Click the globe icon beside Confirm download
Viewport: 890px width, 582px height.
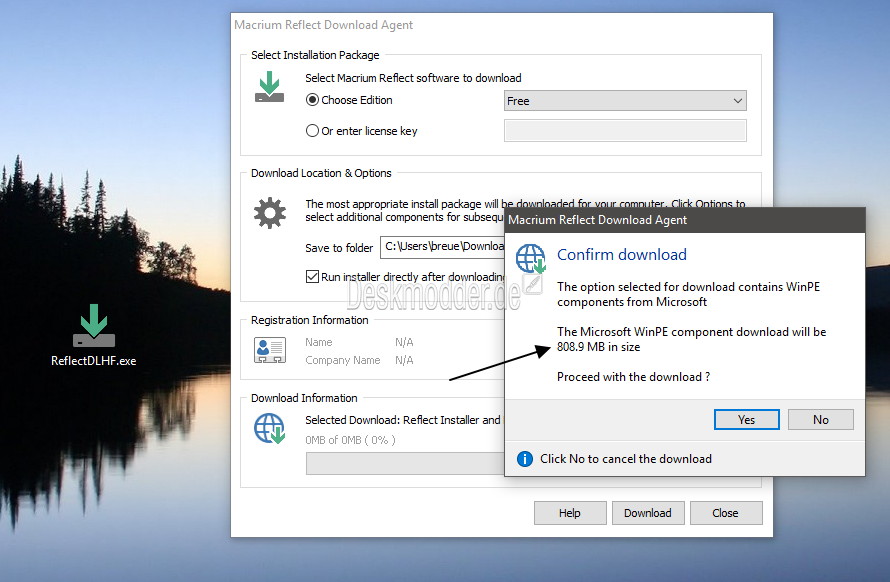tap(531, 259)
